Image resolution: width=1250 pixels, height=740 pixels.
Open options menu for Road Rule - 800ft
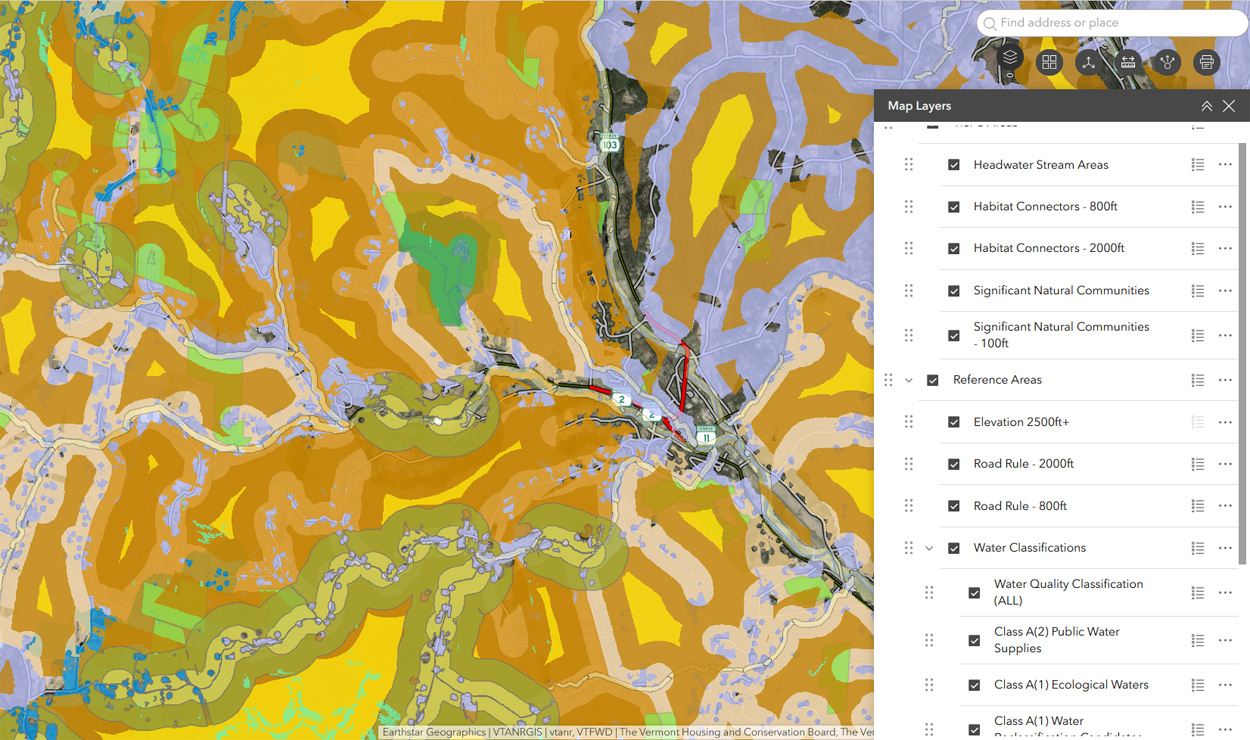pyautogui.click(x=1225, y=506)
